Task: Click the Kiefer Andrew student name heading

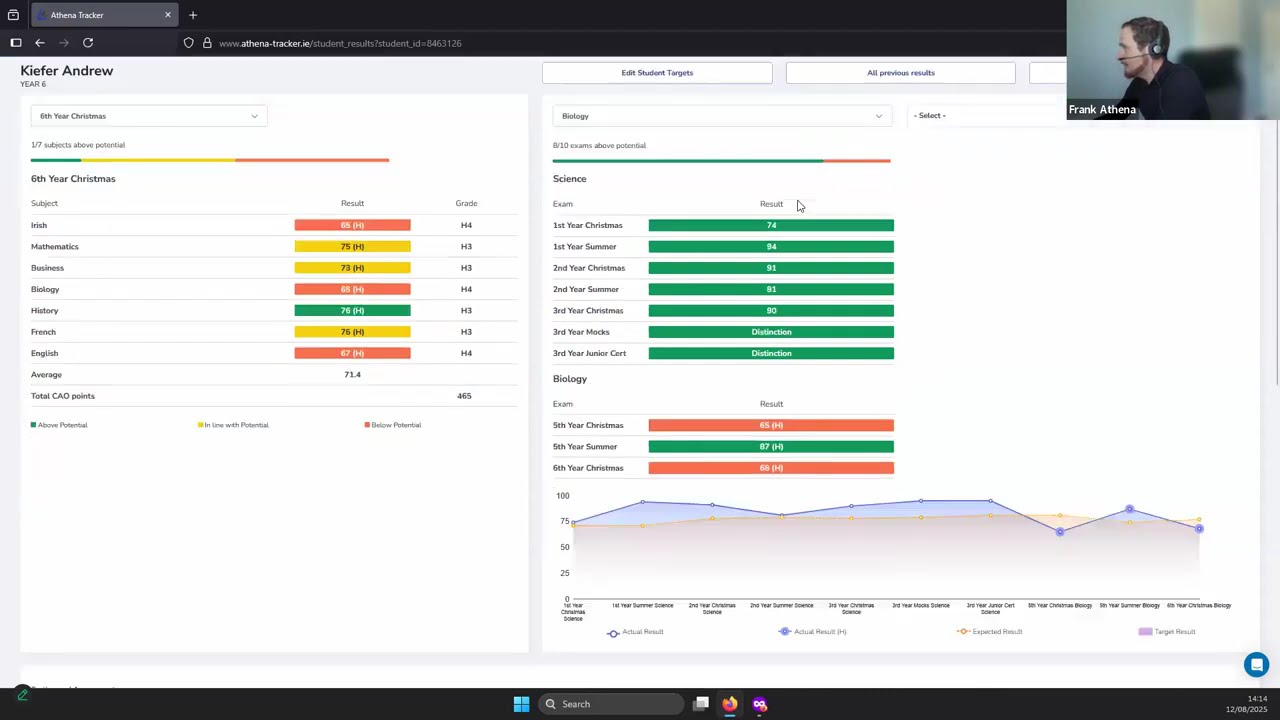Action: (x=67, y=71)
